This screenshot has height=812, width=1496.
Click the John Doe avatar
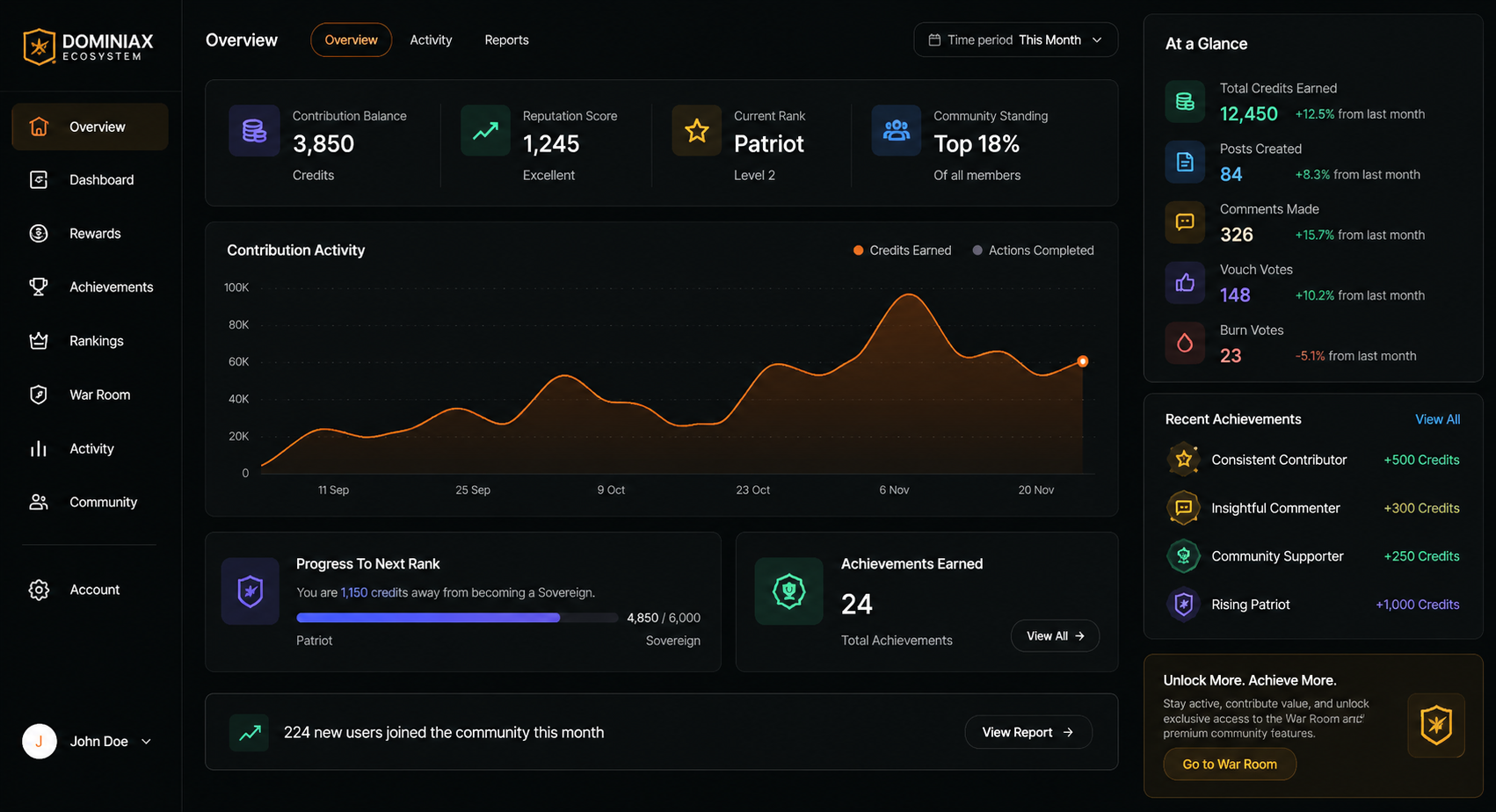(x=40, y=742)
